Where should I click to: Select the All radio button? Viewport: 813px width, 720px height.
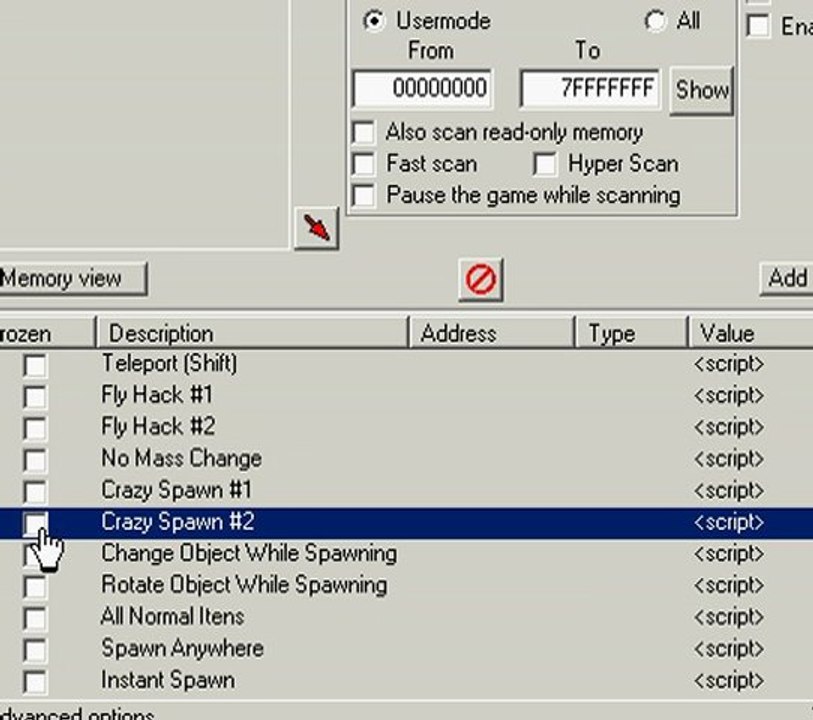(x=655, y=21)
